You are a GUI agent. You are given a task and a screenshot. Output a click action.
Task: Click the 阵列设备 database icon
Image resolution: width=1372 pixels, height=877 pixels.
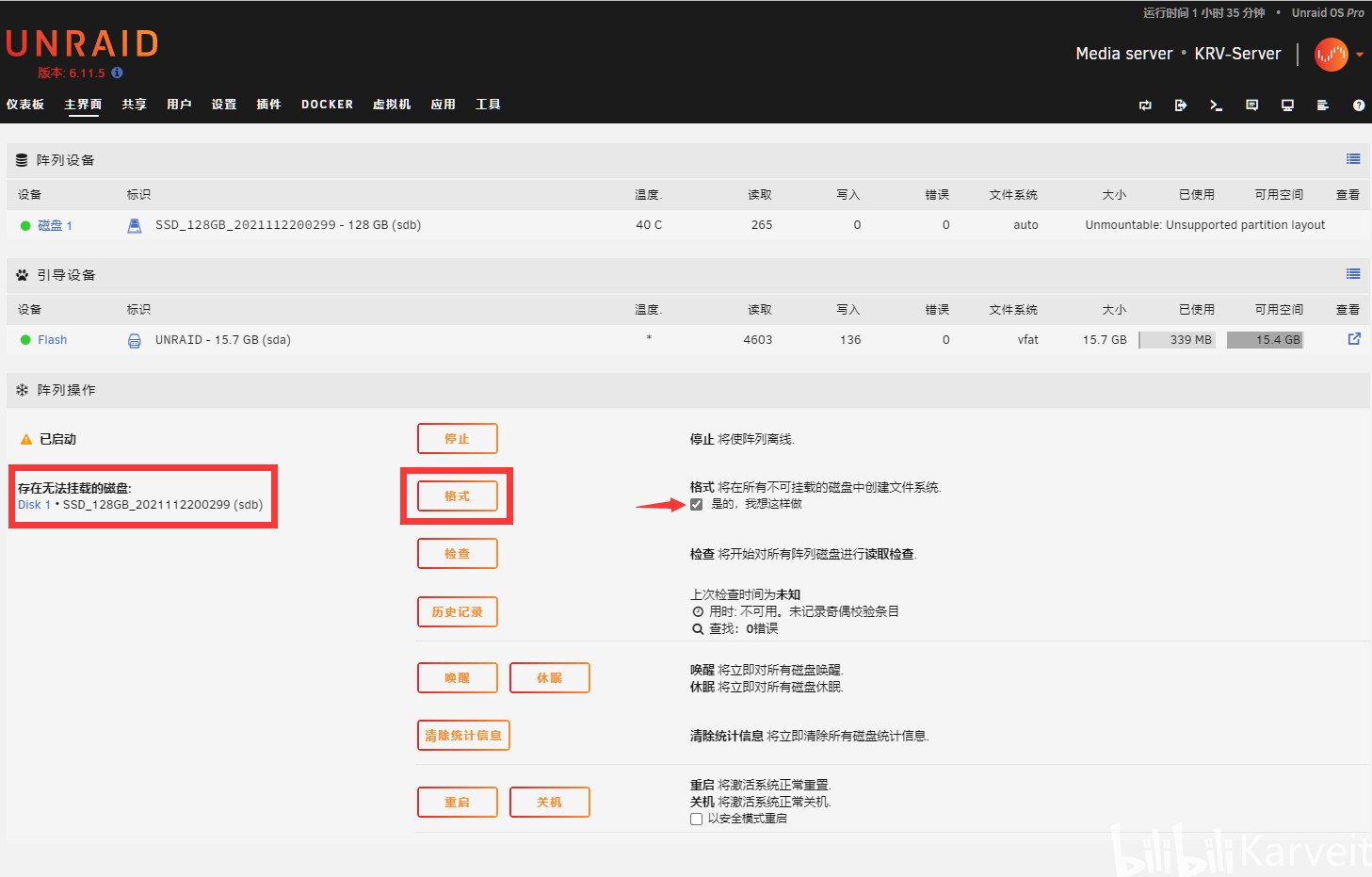(x=22, y=160)
